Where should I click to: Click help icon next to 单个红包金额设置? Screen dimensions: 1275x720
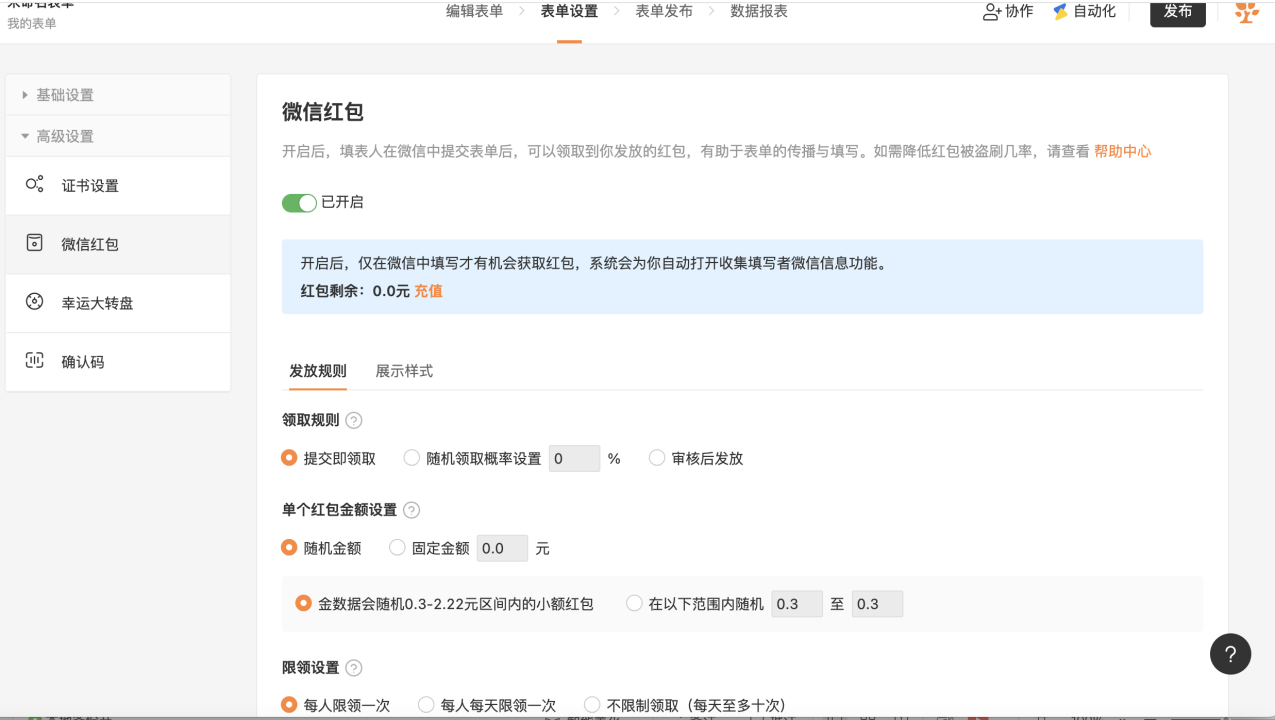coord(411,510)
